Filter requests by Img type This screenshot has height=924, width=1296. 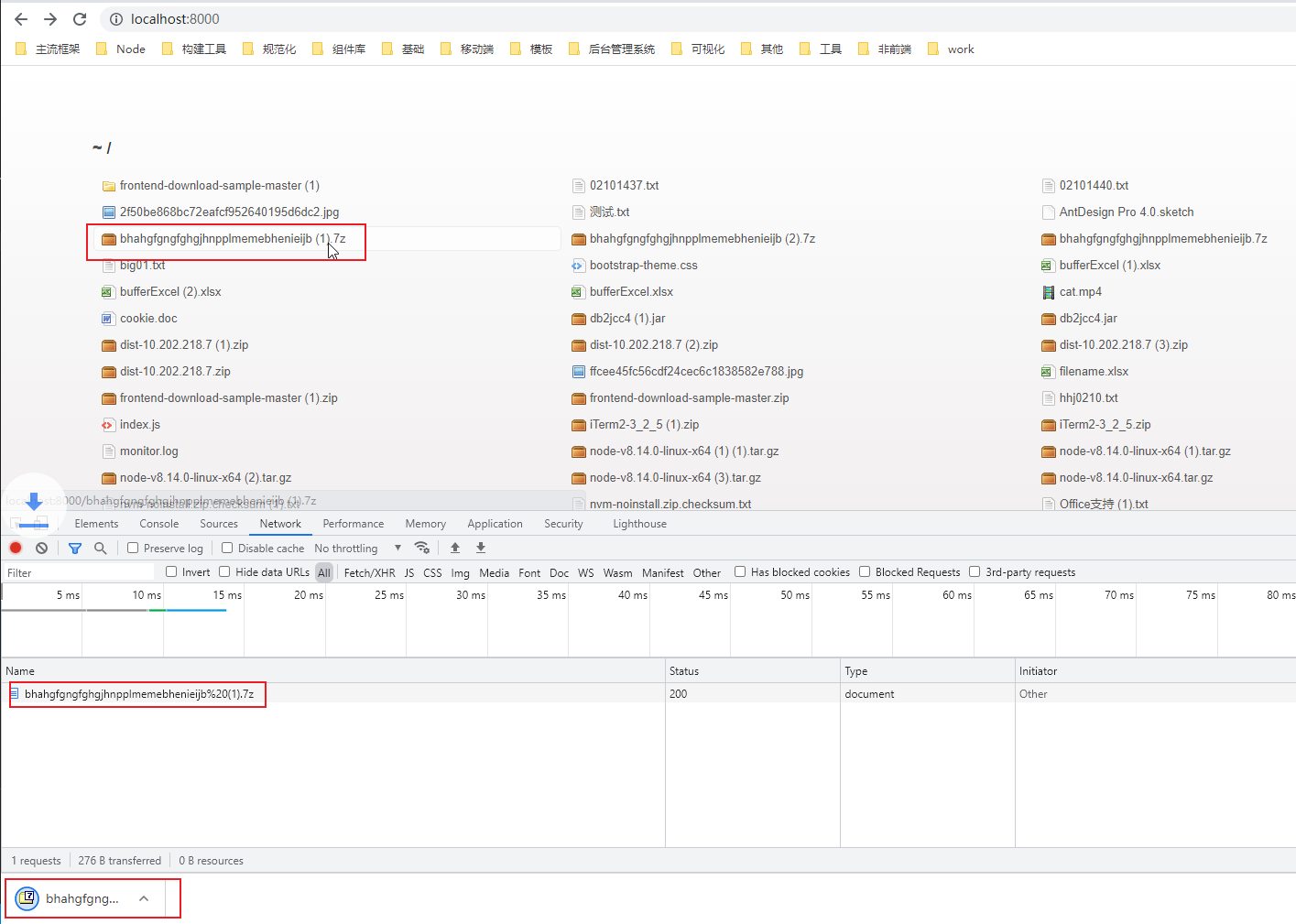click(460, 573)
